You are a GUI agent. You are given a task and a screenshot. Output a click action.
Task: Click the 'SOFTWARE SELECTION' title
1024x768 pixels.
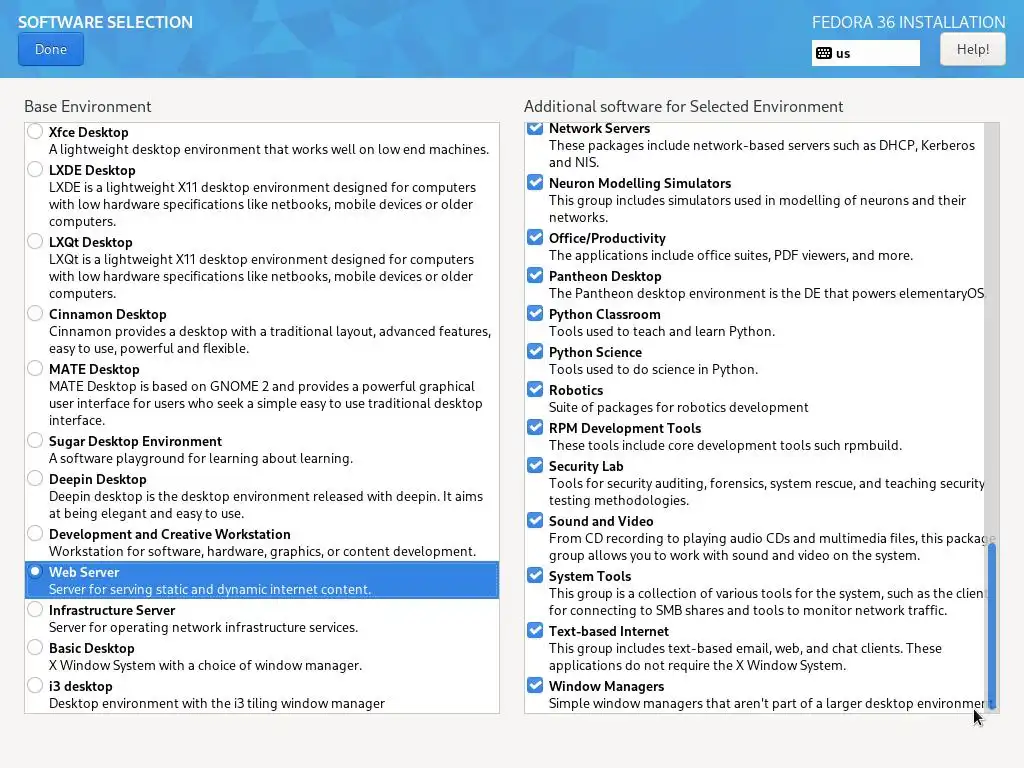[x=105, y=22]
